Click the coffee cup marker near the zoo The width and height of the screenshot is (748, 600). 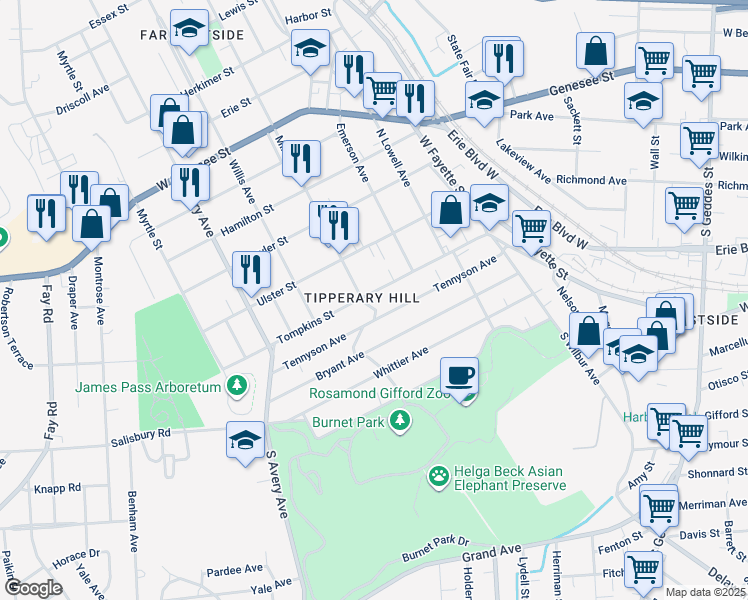pyautogui.click(x=459, y=376)
